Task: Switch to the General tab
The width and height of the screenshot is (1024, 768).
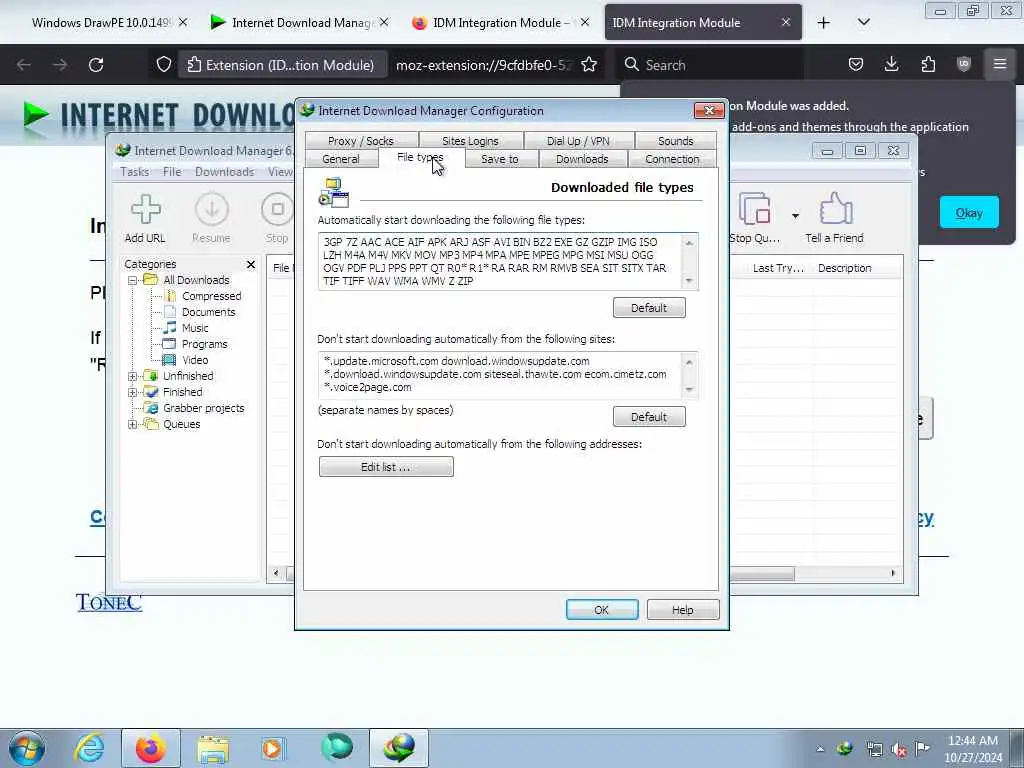Action: click(341, 159)
